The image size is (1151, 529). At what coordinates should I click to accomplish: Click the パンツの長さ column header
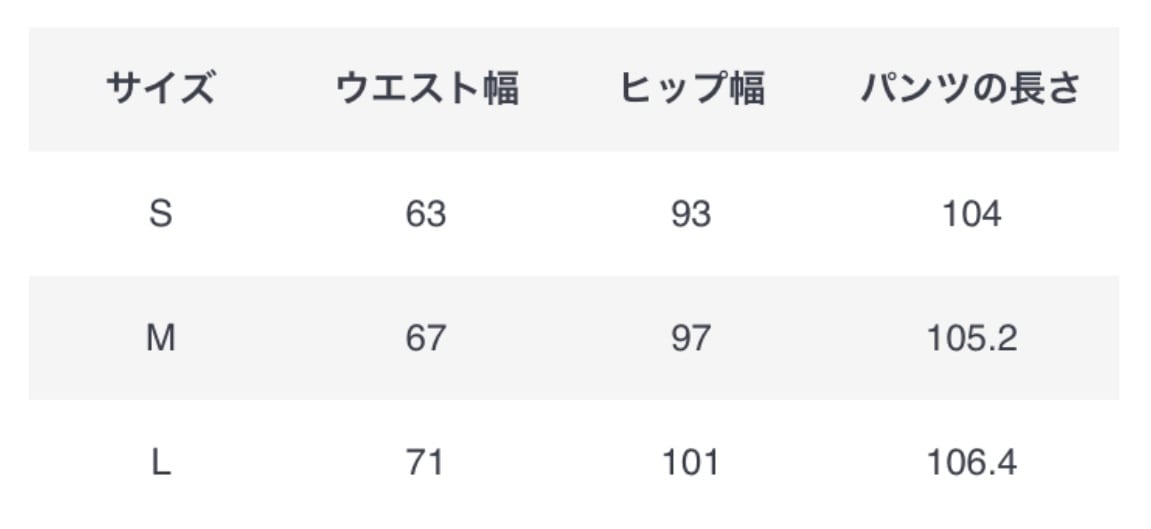[971, 90]
